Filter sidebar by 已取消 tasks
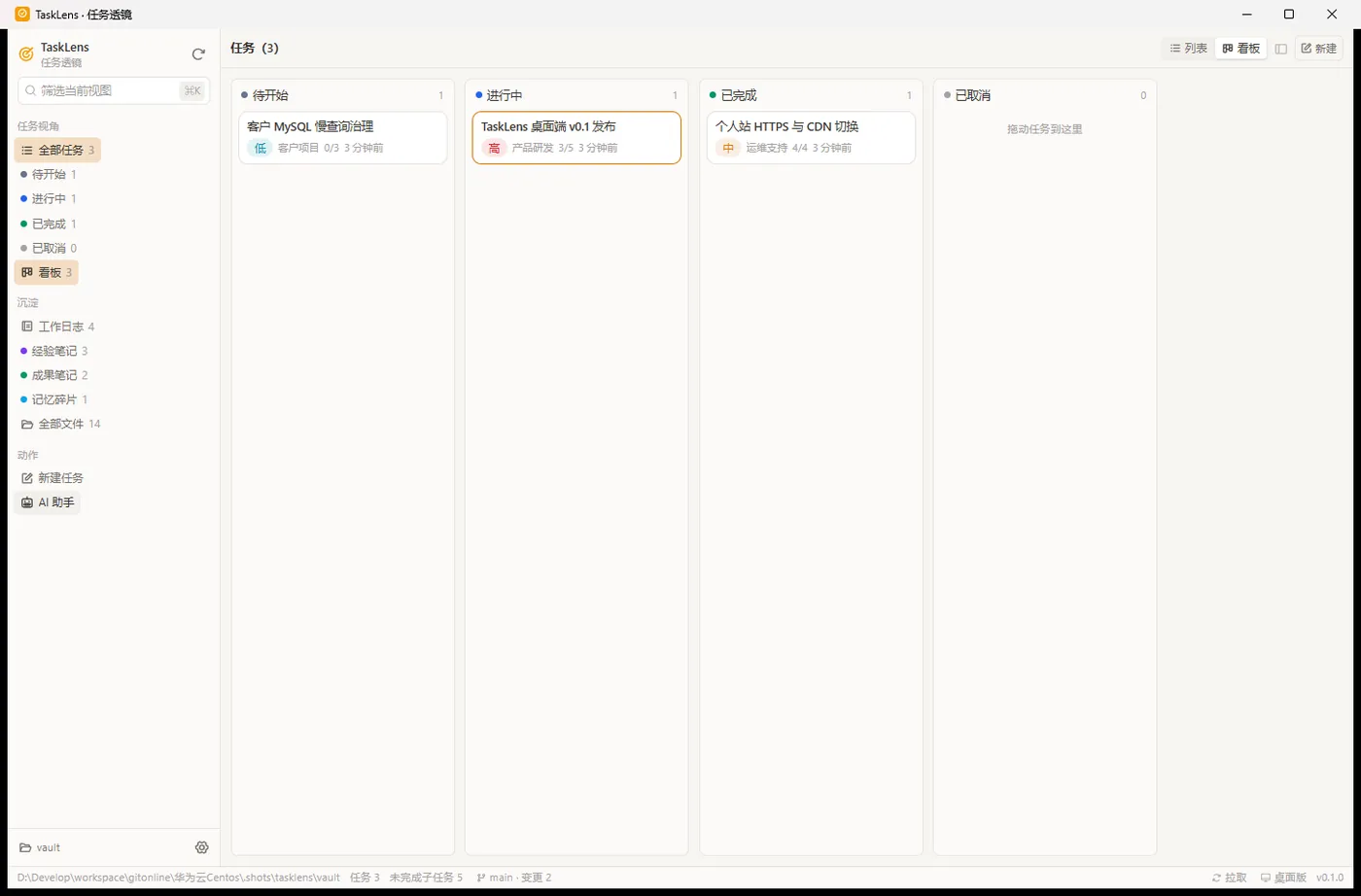The height and width of the screenshot is (896, 1361). pyautogui.click(x=49, y=248)
